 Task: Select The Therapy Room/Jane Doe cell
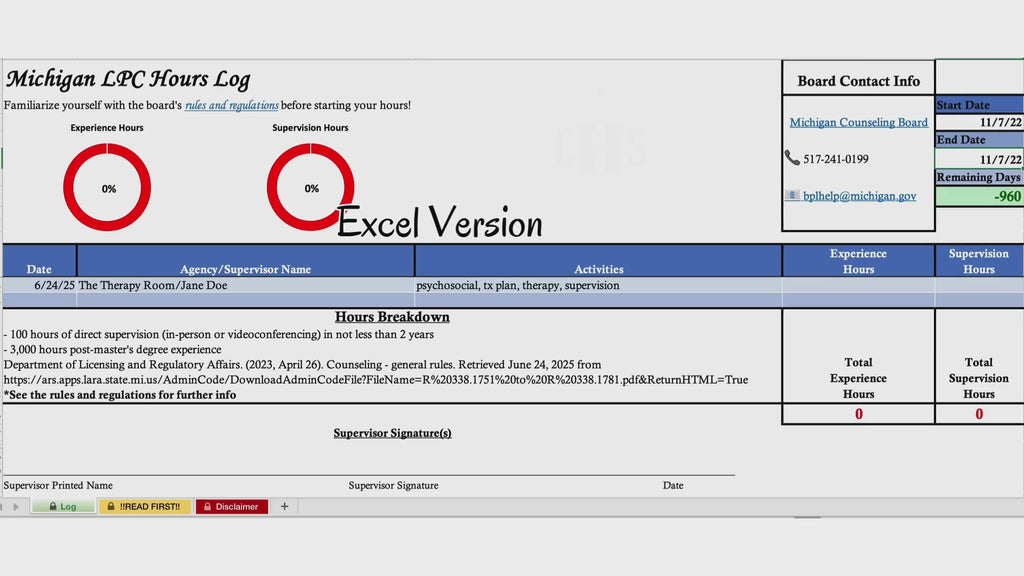coord(246,285)
